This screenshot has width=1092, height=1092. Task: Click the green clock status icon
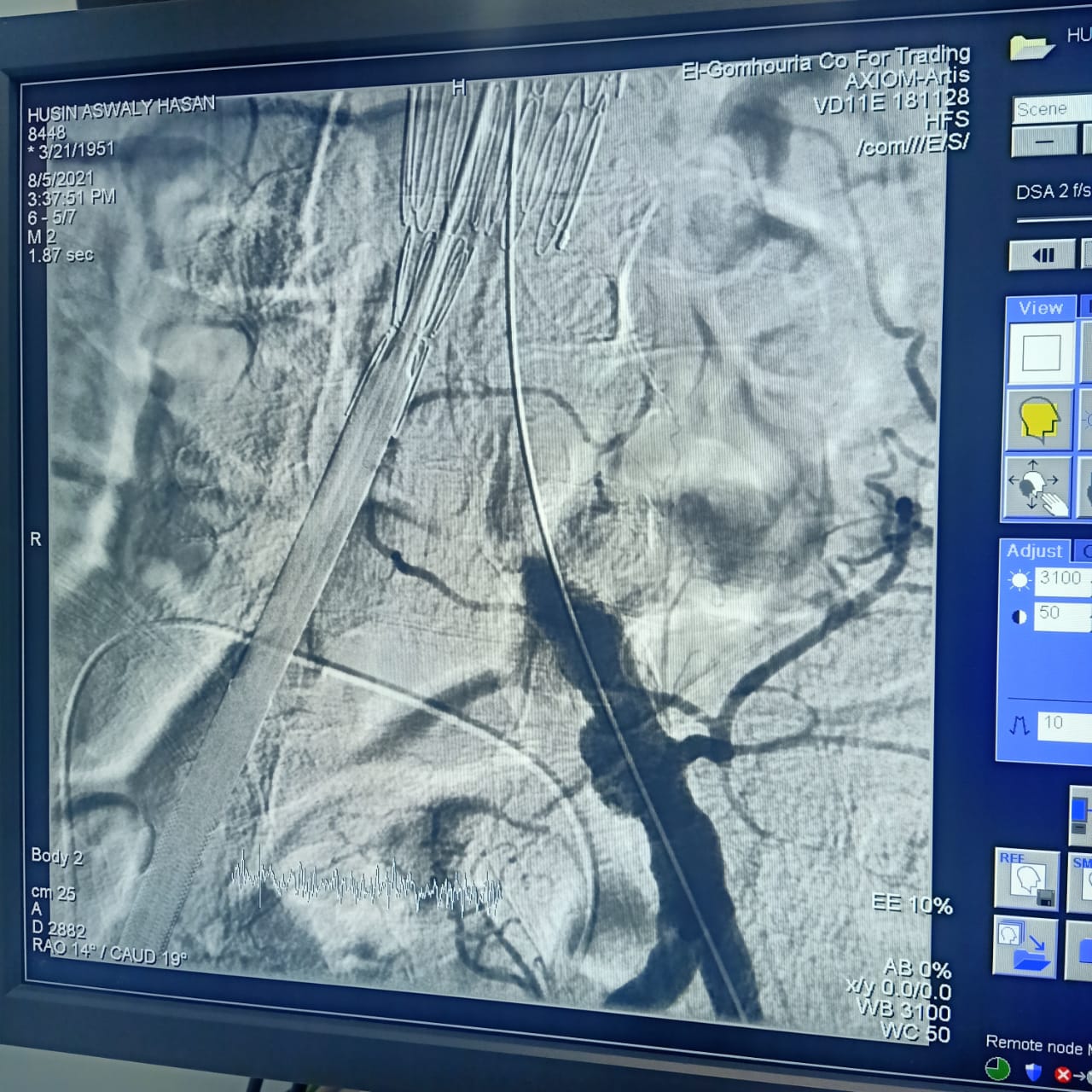click(x=997, y=1069)
